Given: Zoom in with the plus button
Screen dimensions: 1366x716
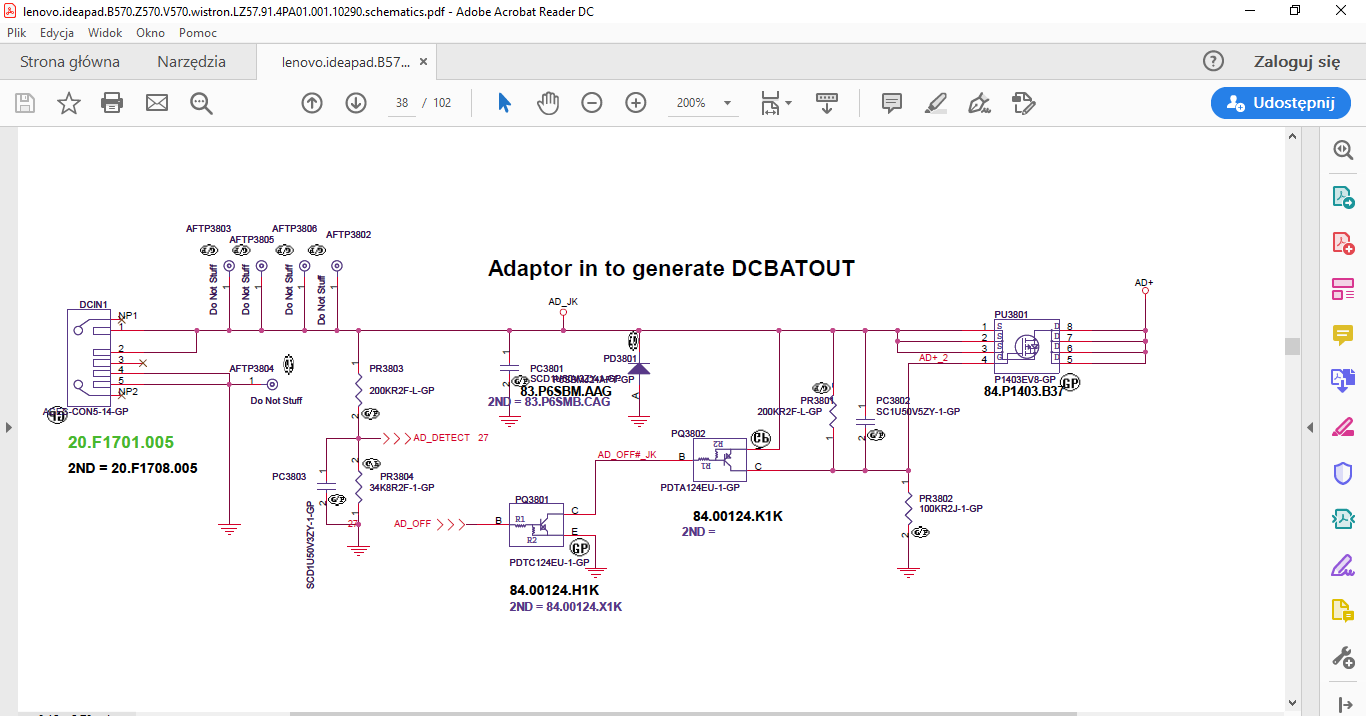Looking at the screenshot, I should pyautogui.click(x=636, y=103).
